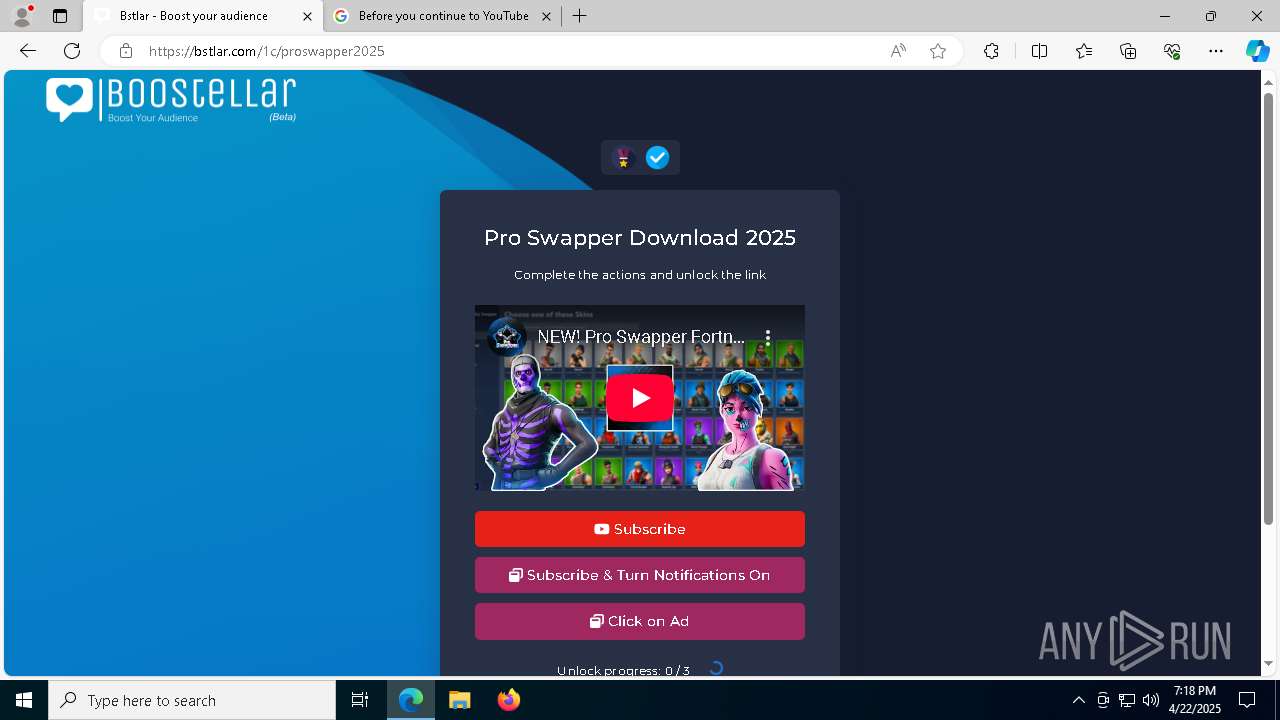Open the tab actions menu icon
The image size is (1280, 720).
coord(60,16)
